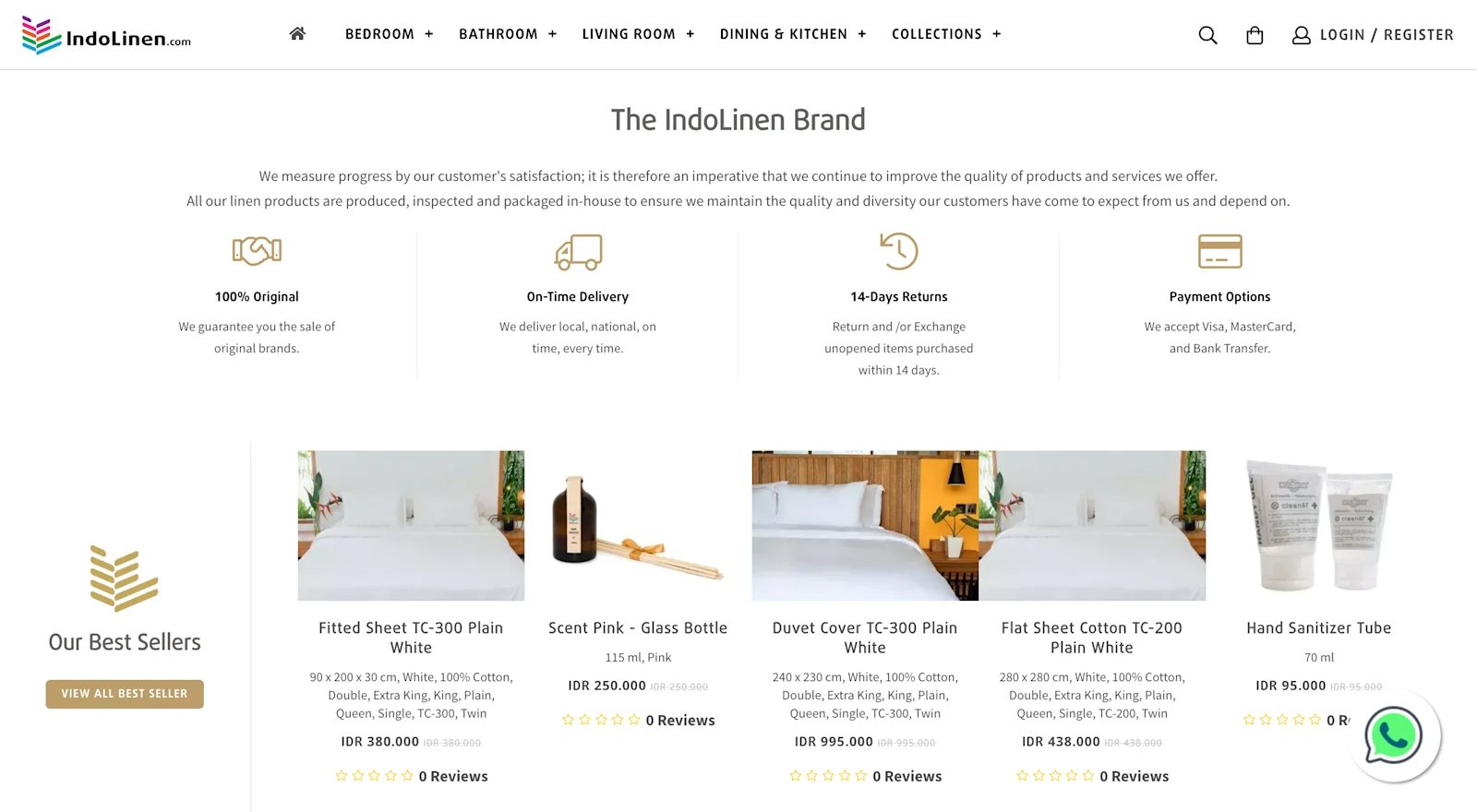Screen dimensions: 1477x812
Task: Expand the BEDROOM menu with its plus sign
Action: (428, 33)
